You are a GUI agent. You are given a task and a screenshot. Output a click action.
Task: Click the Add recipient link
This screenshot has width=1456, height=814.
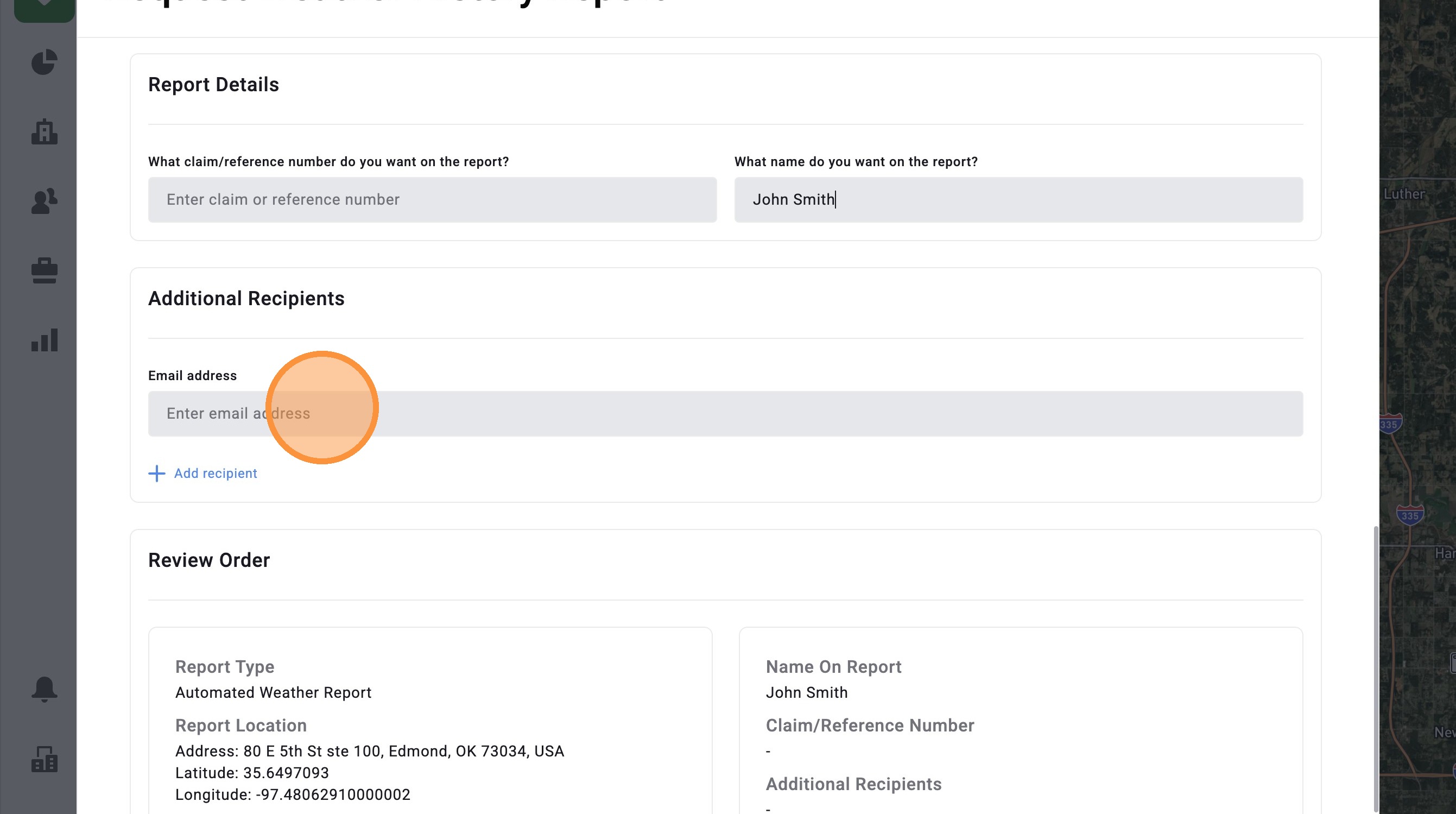[x=216, y=473]
